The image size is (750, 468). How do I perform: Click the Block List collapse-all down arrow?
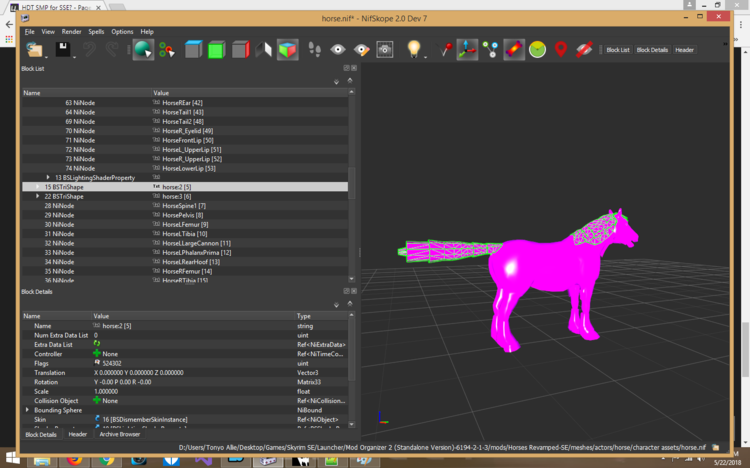pos(336,82)
